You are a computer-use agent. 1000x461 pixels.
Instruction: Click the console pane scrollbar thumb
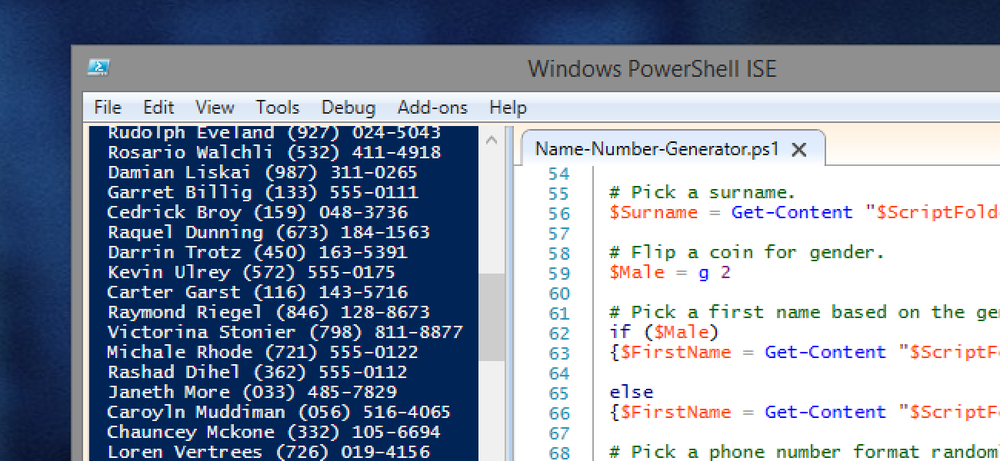point(491,317)
